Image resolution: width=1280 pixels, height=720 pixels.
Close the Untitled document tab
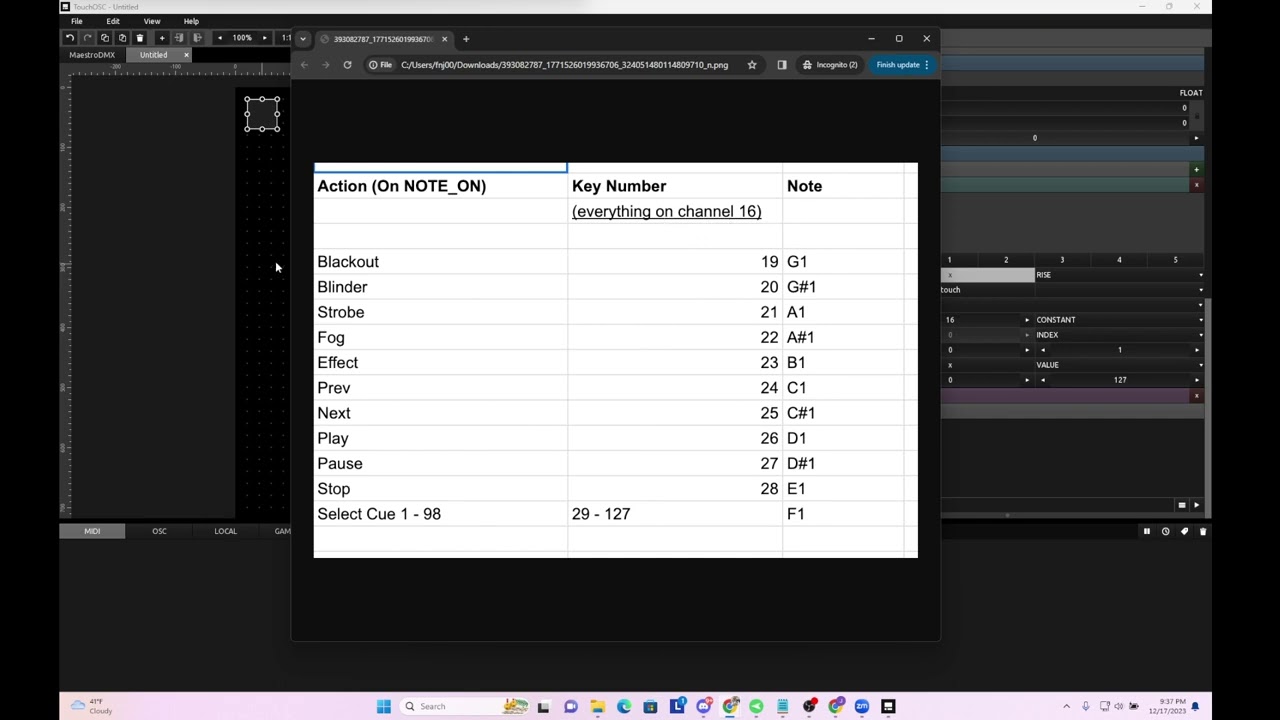click(186, 55)
